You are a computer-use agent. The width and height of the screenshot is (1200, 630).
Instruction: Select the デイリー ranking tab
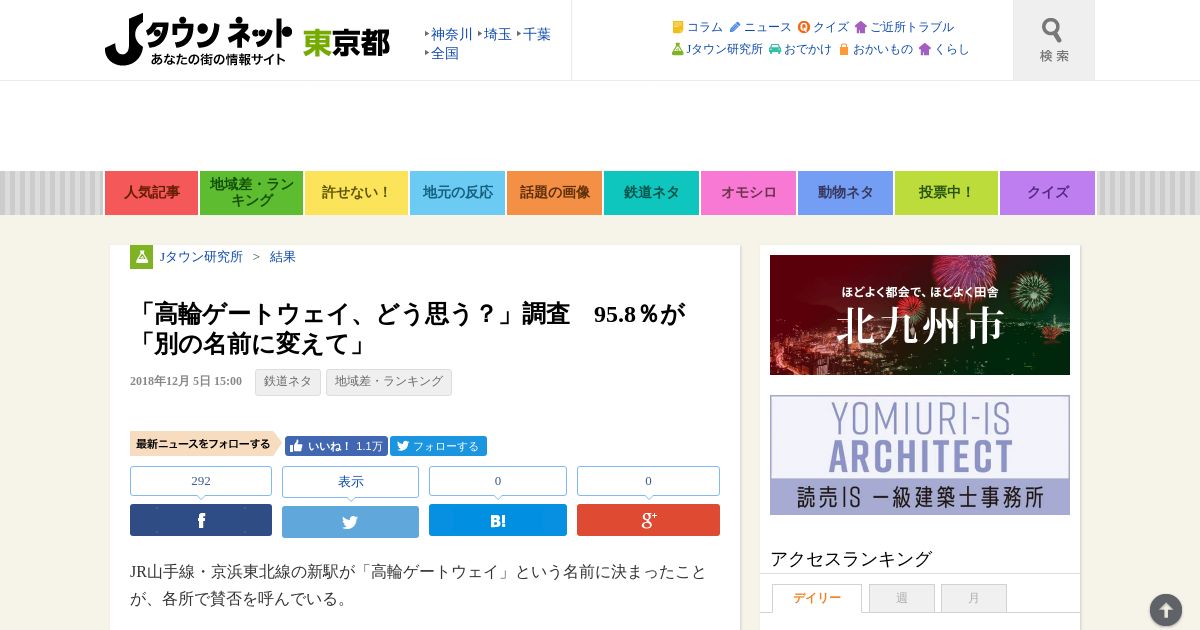[x=817, y=598]
